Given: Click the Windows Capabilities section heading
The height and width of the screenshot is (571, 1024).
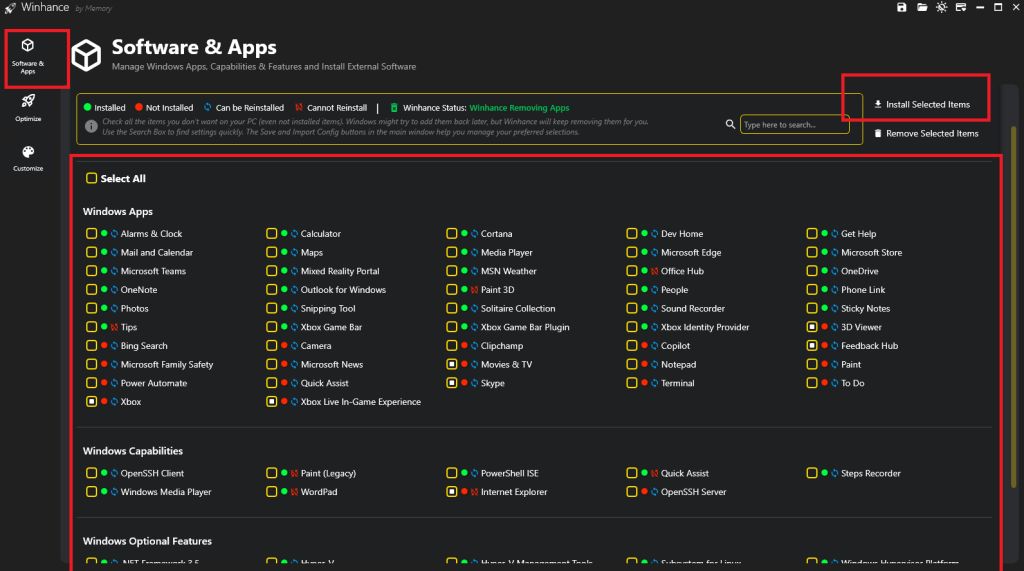Looking at the screenshot, I should coord(133,451).
